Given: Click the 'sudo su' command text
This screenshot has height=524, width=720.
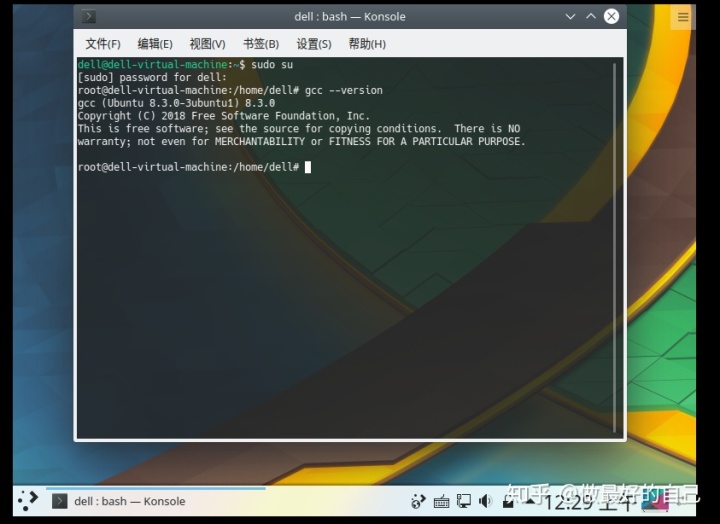Looking at the screenshot, I should [272, 64].
